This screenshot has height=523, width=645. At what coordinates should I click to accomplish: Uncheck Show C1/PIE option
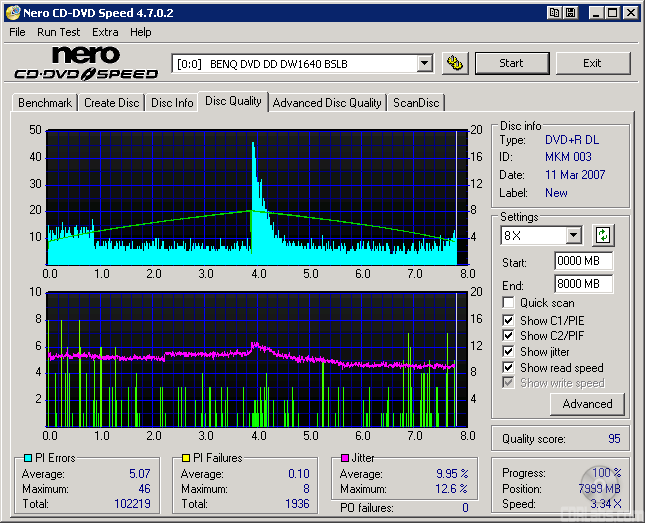(509, 320)
